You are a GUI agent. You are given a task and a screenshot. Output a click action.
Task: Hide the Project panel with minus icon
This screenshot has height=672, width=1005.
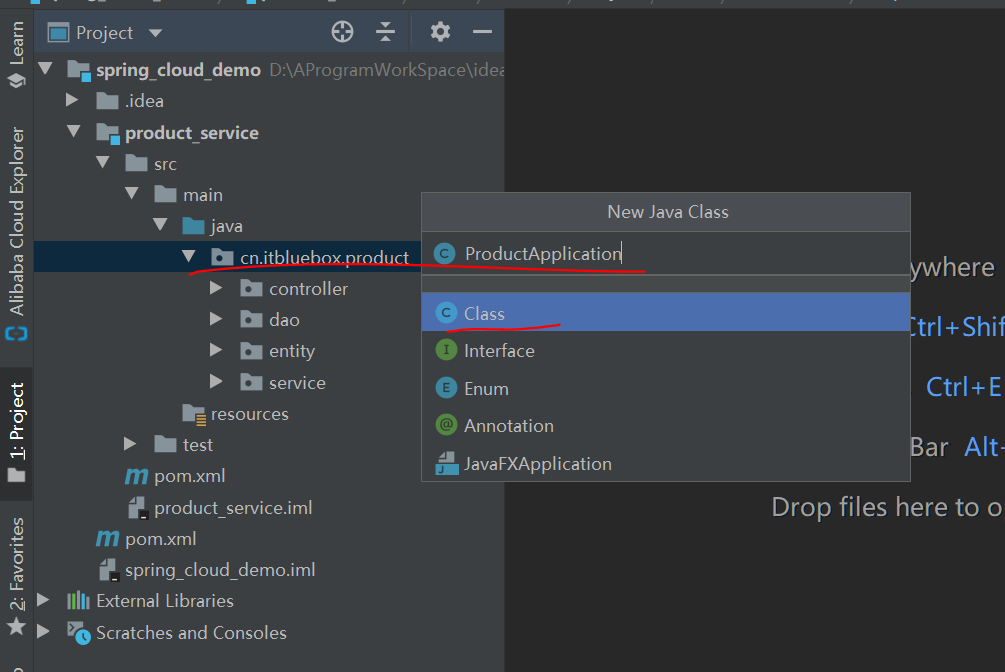[x=482, y=32]
